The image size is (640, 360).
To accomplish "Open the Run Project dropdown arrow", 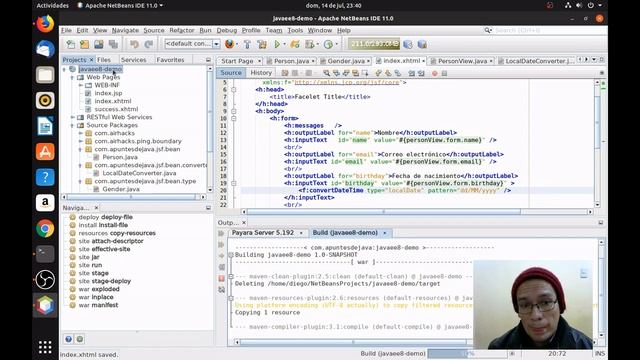I will point(284,44).
